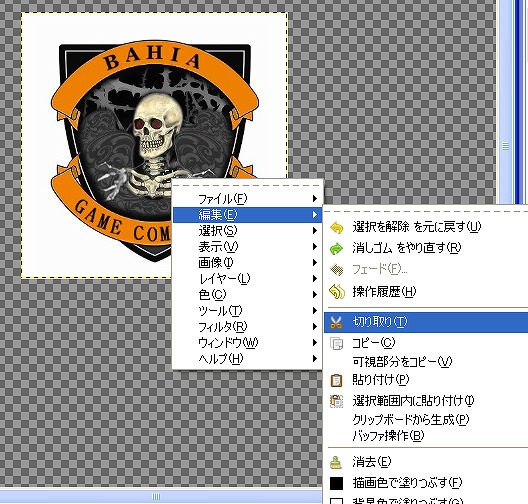Open the レイヤー(L) menu entry
Image resolution: width=528 pixels, height=504 pixels.
[247, 279]
